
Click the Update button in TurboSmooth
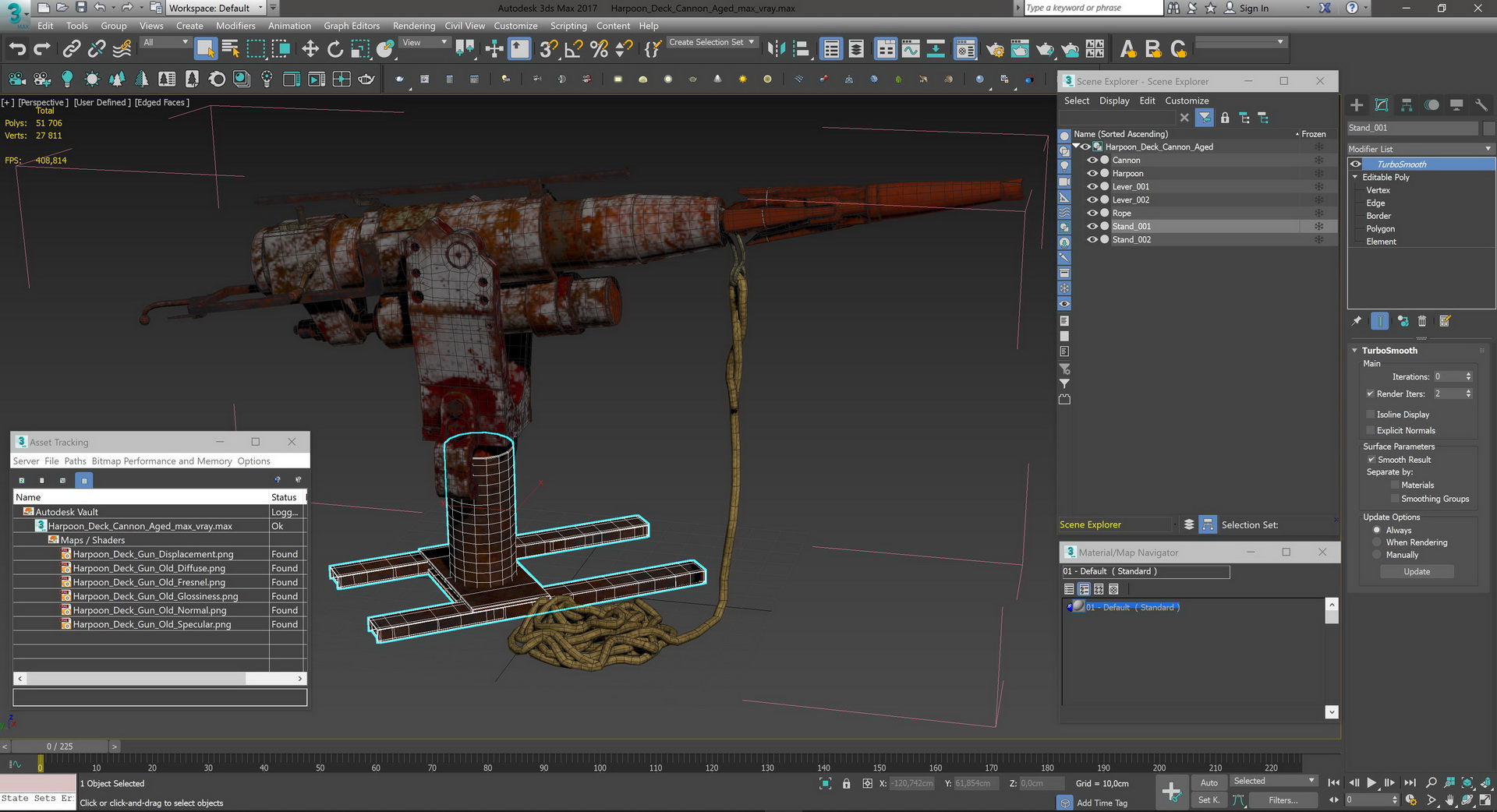tap(1416, 571)
